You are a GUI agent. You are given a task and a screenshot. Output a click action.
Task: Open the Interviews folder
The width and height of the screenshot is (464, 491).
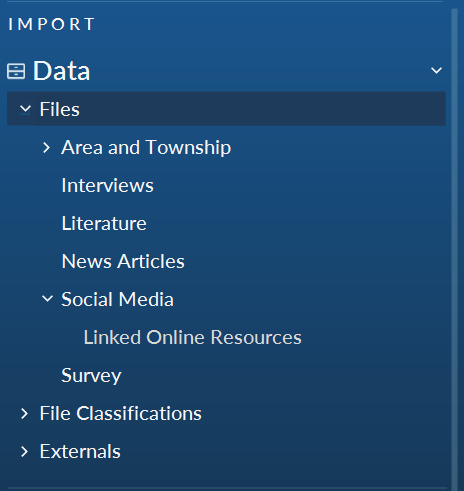click(107, 185)
